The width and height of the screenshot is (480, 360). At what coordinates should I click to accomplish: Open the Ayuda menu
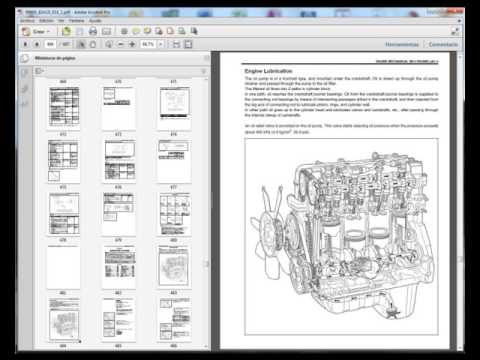point(95,21)
